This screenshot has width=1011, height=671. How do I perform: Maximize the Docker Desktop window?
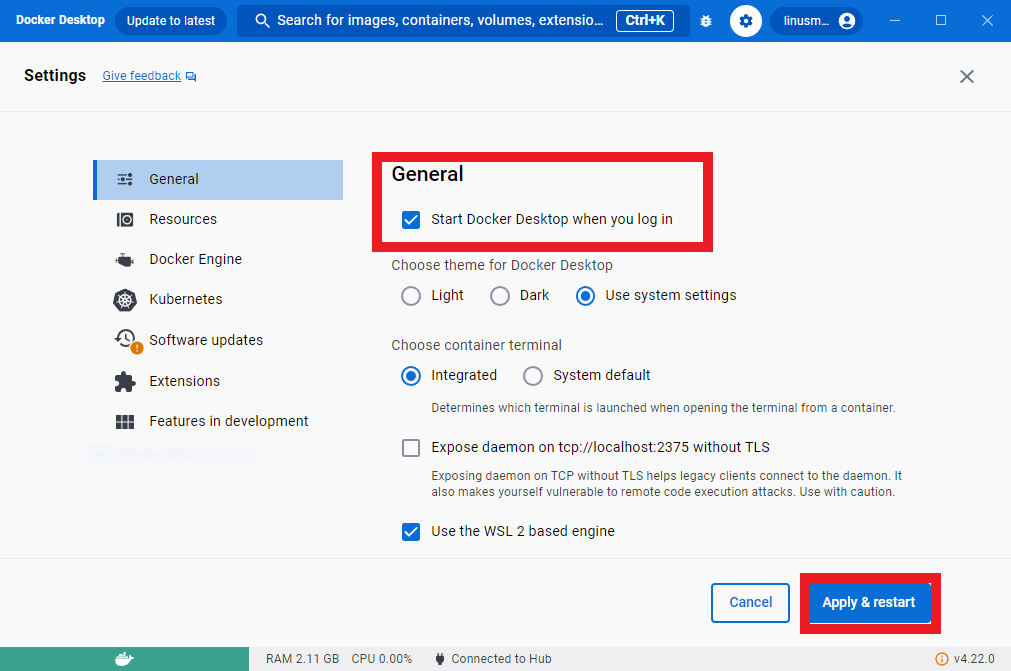[x=941, y=21]
